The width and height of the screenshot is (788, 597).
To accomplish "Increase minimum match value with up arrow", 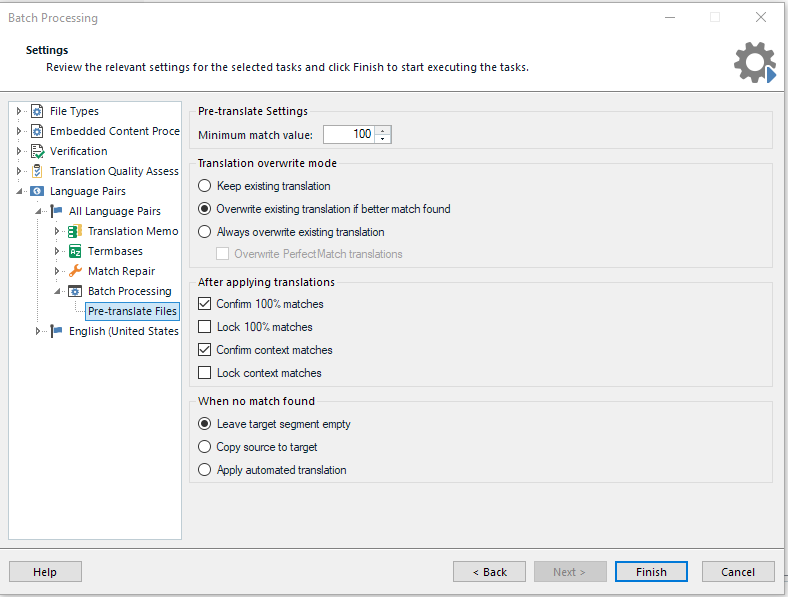I will [x=383, y=130].
